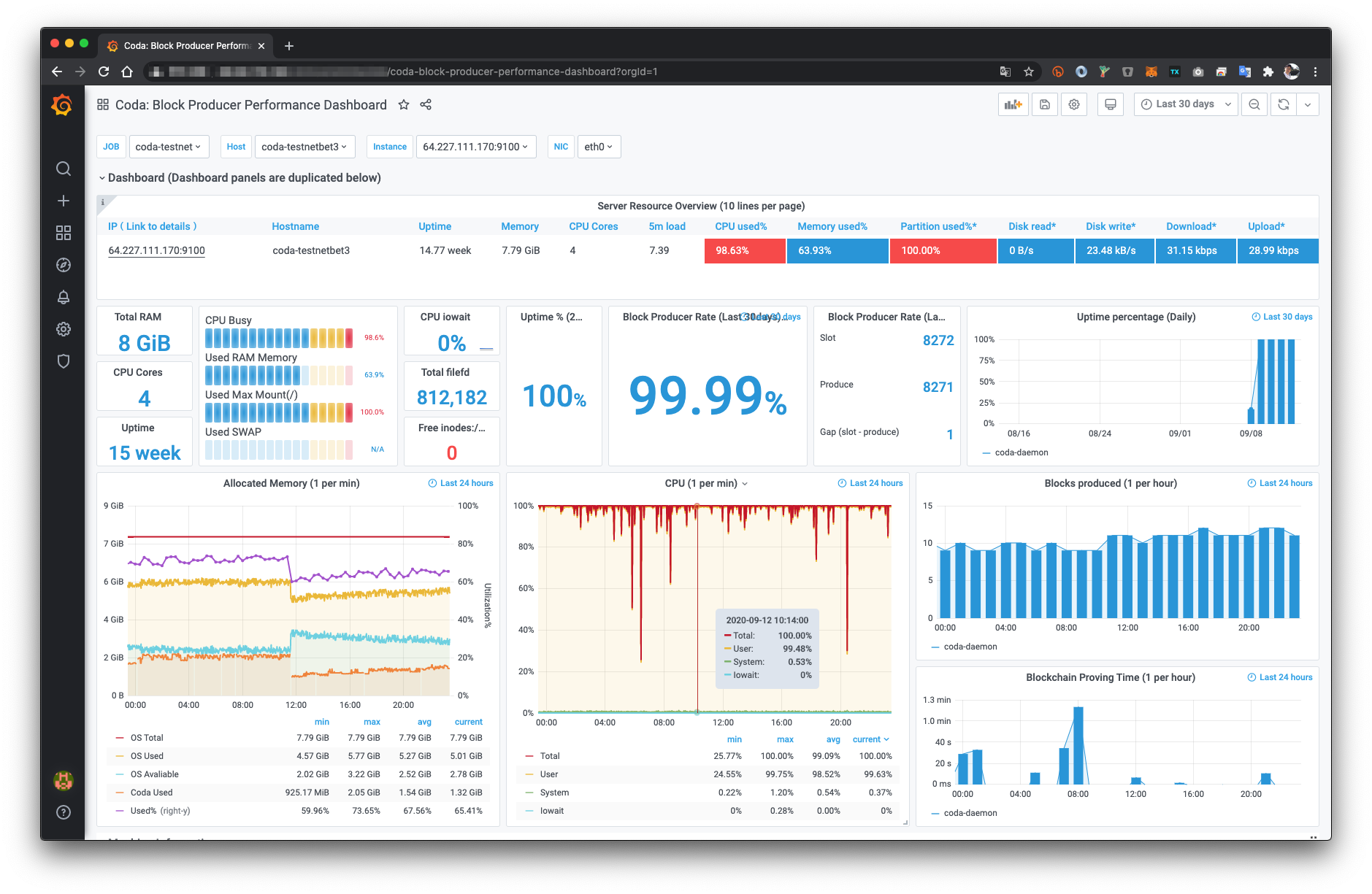Click the user avatar in the Grafana sidebar

(x=64, y=781)
